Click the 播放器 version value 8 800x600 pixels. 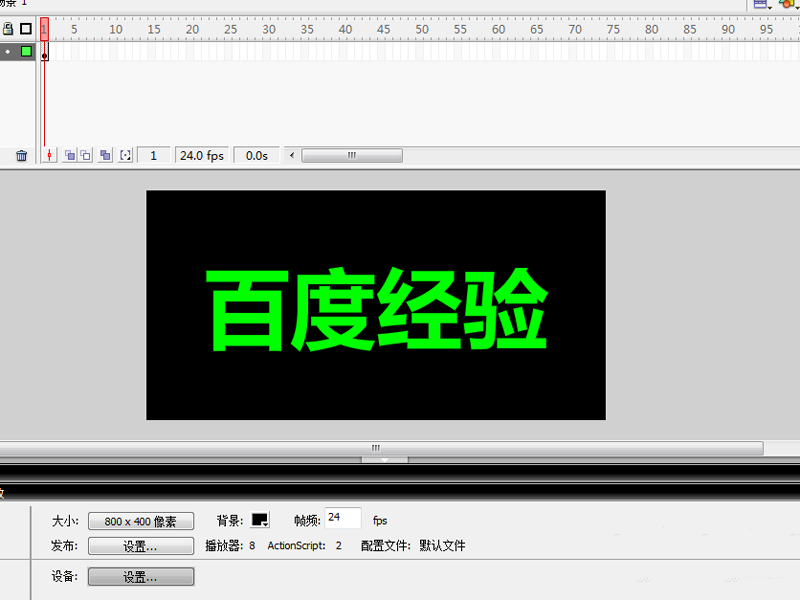252,545
